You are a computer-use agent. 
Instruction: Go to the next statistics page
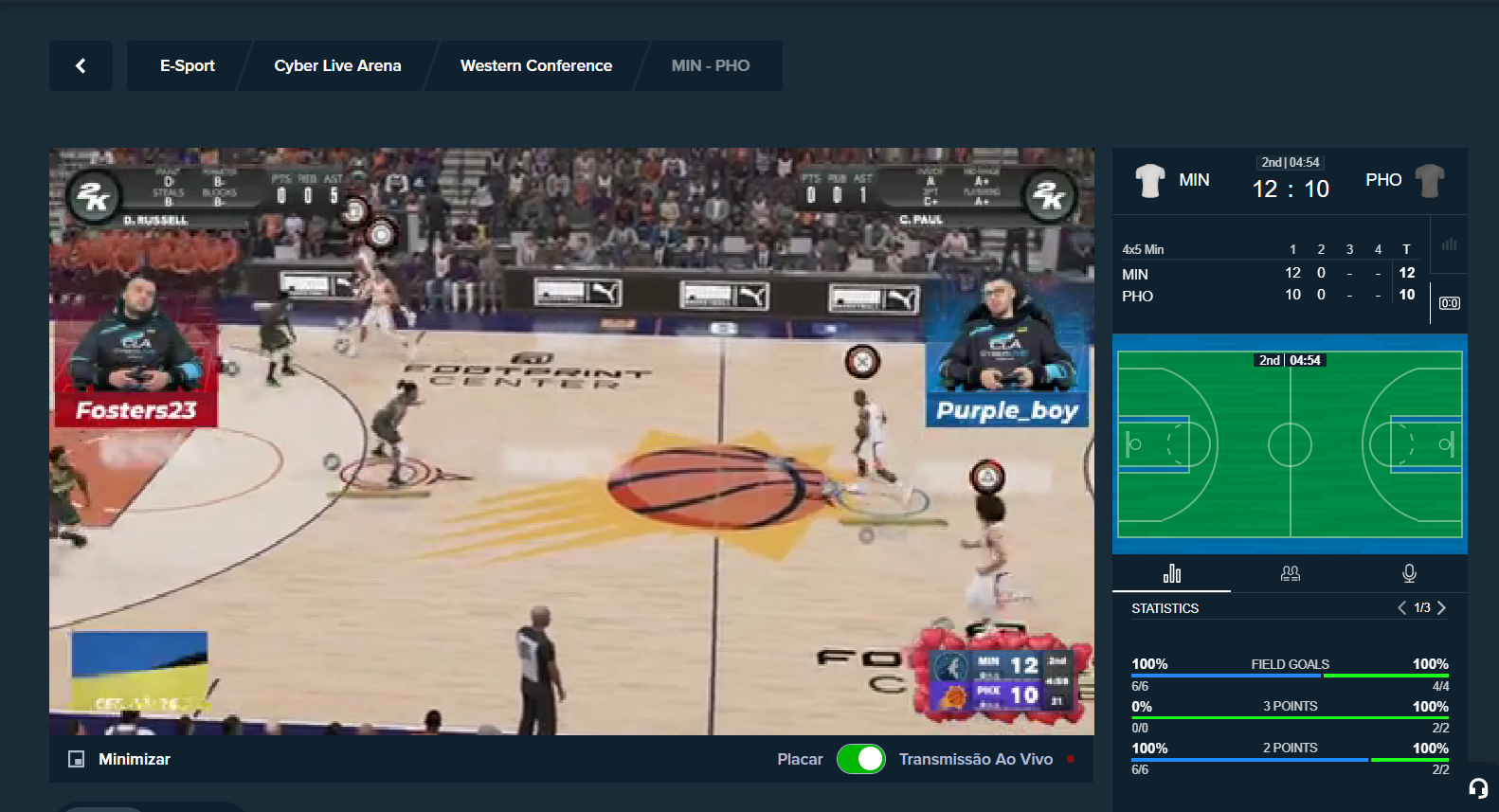(1441, 607)
